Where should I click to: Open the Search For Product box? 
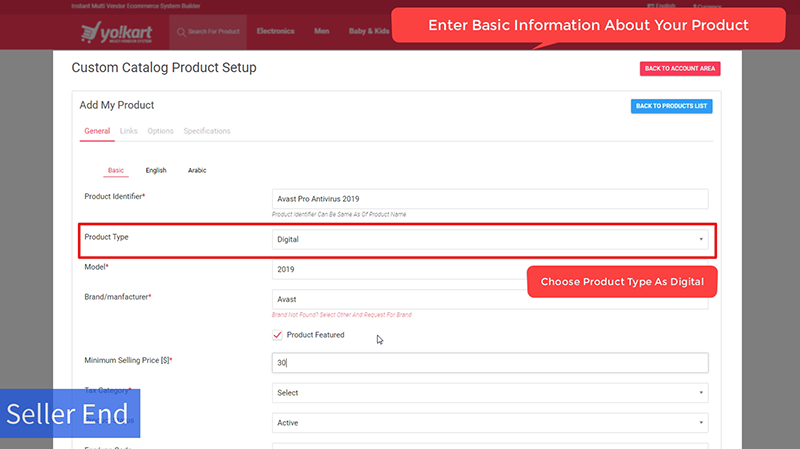[x=208, y=32]
